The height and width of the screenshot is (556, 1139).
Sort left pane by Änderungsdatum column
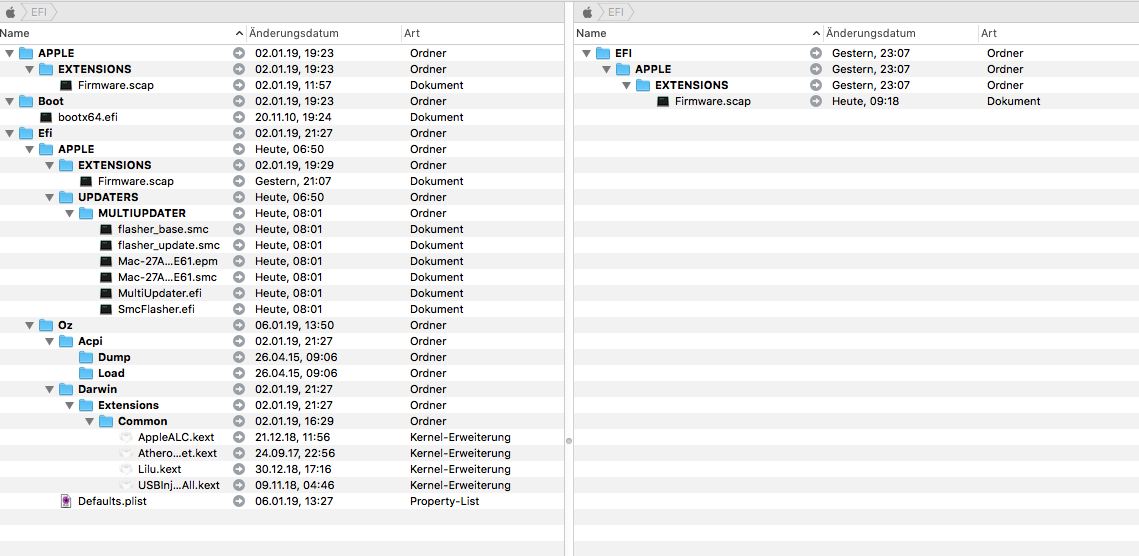pyautogui.click(x=323, y=33)
